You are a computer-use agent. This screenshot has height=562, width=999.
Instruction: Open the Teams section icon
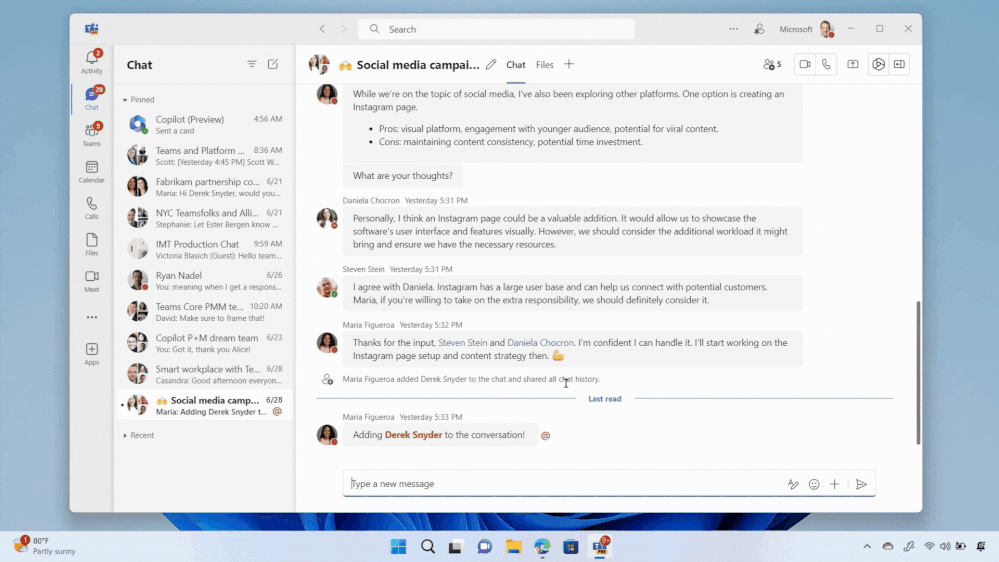(92, 134)
